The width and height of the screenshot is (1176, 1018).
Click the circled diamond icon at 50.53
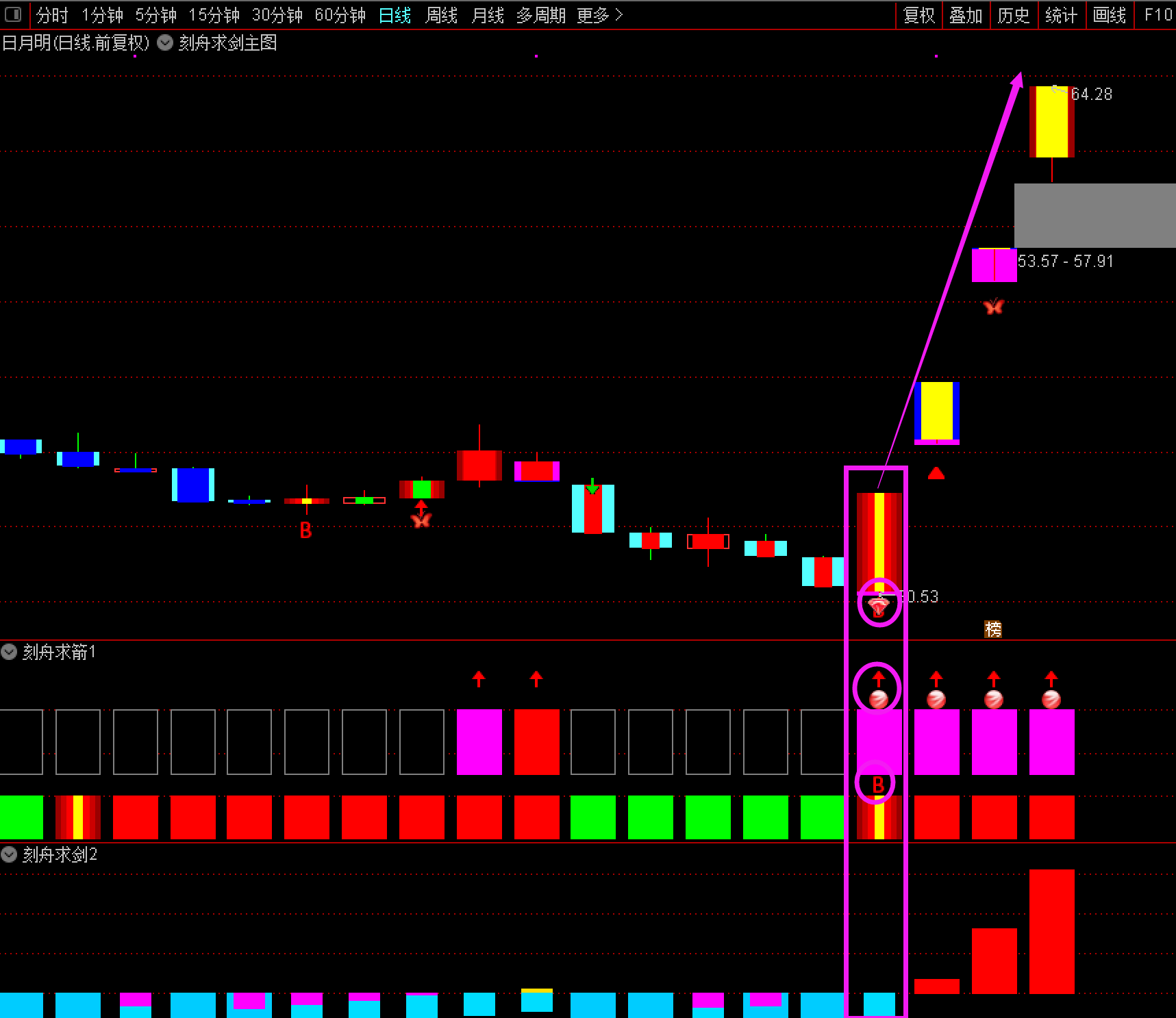click(879, 602)
